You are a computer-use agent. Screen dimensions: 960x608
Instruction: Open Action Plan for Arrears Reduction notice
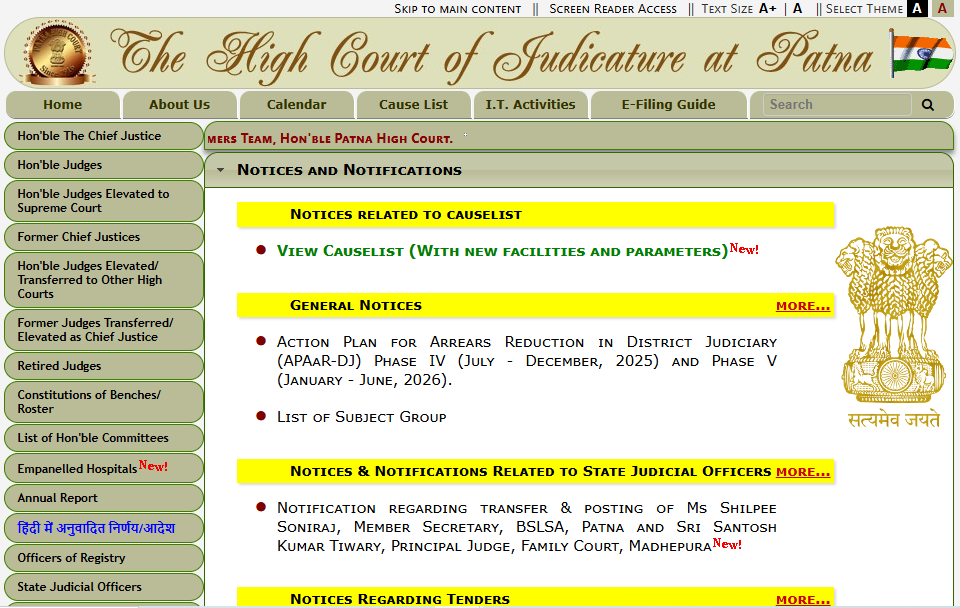[527, 361]
